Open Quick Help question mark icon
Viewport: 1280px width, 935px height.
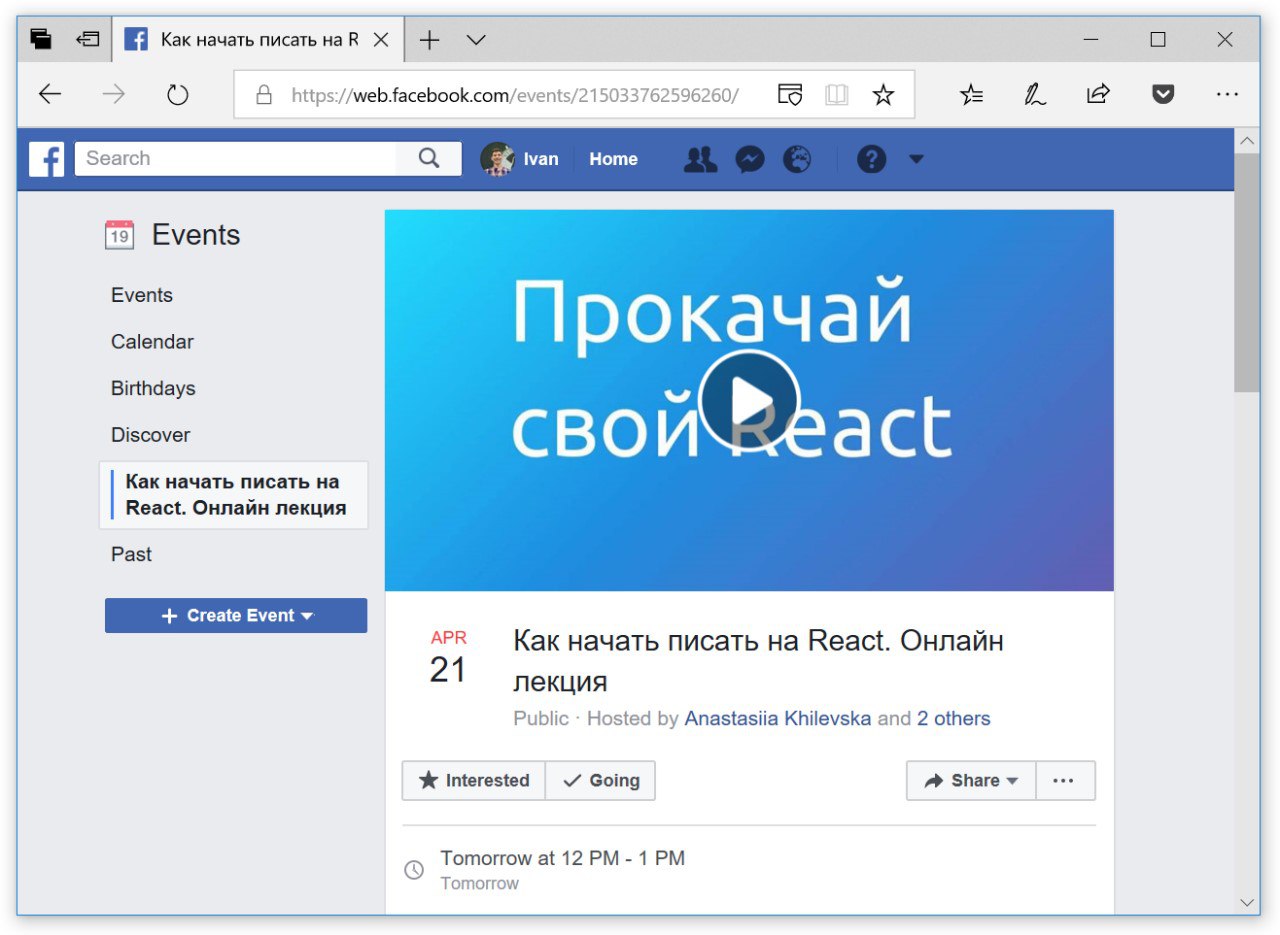click(x=872, y=159)
